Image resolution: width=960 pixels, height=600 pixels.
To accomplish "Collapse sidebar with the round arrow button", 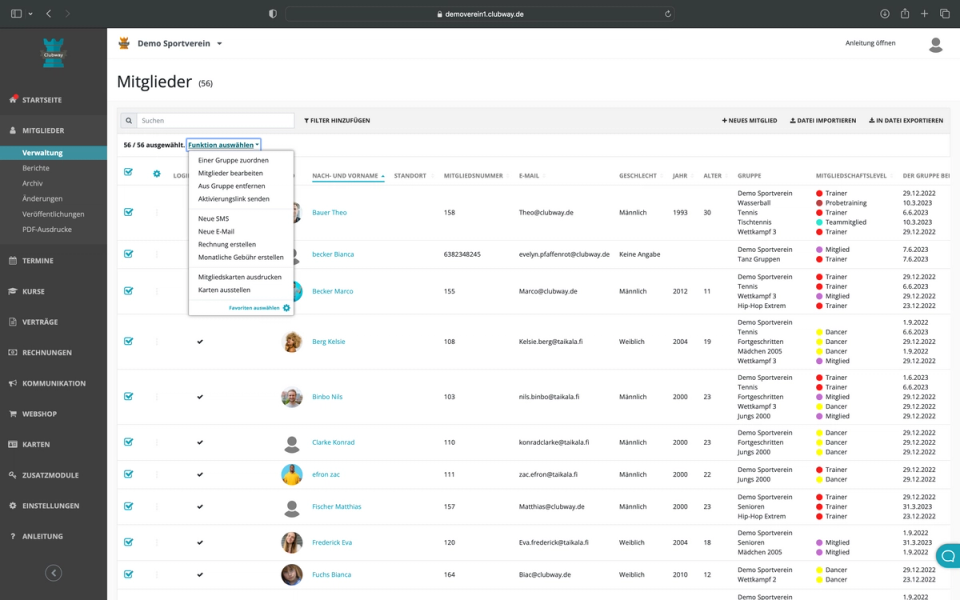I will (53, 573).
